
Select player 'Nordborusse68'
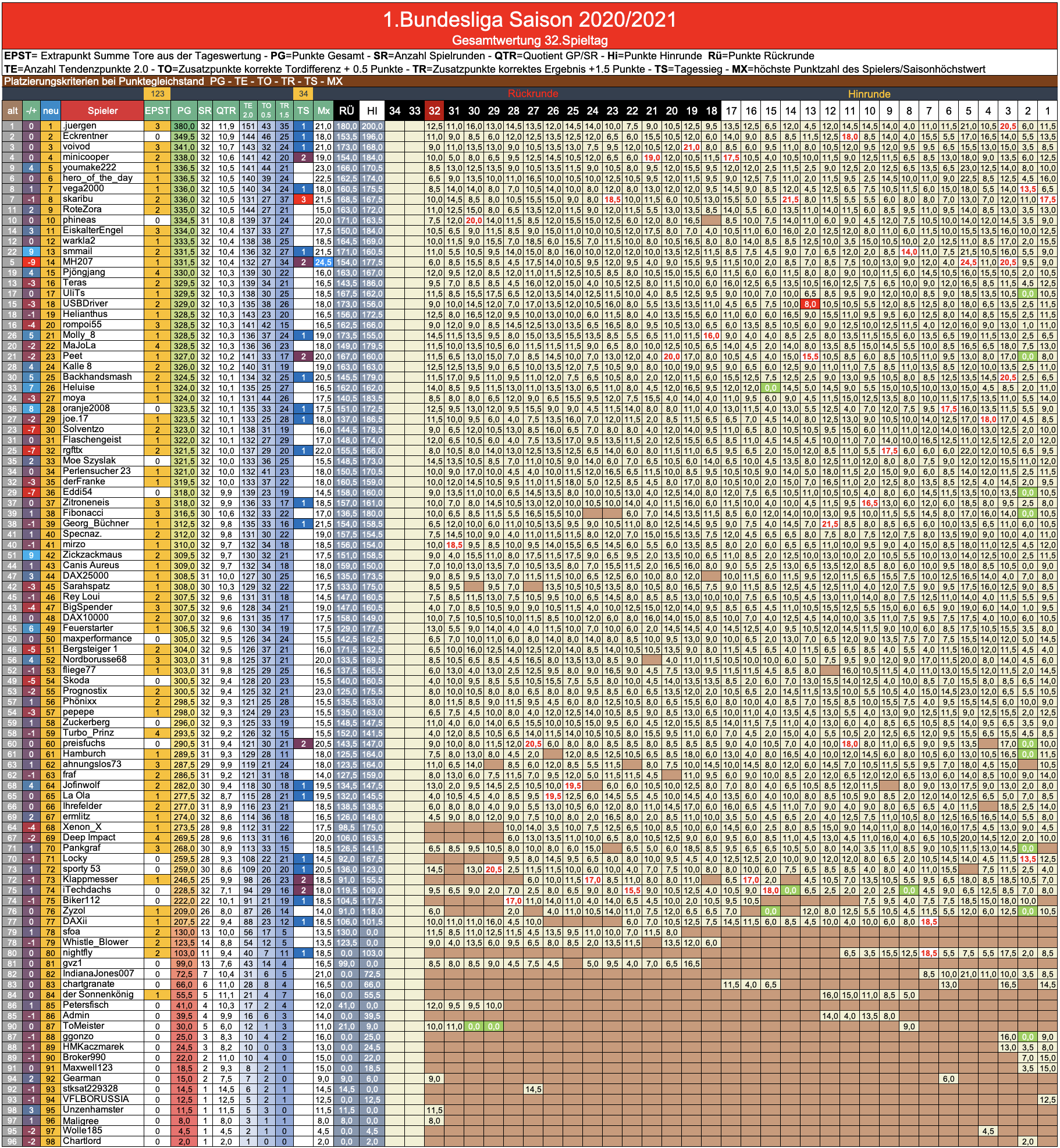tap(102, 659)
